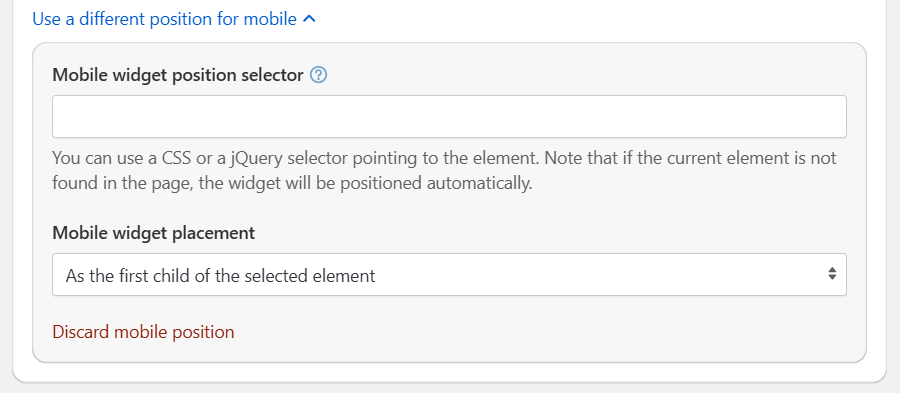Viewport: 900px width, 393px height.
Task: Click the up-down arrows in placement dropdown
Action: point(832,274)
